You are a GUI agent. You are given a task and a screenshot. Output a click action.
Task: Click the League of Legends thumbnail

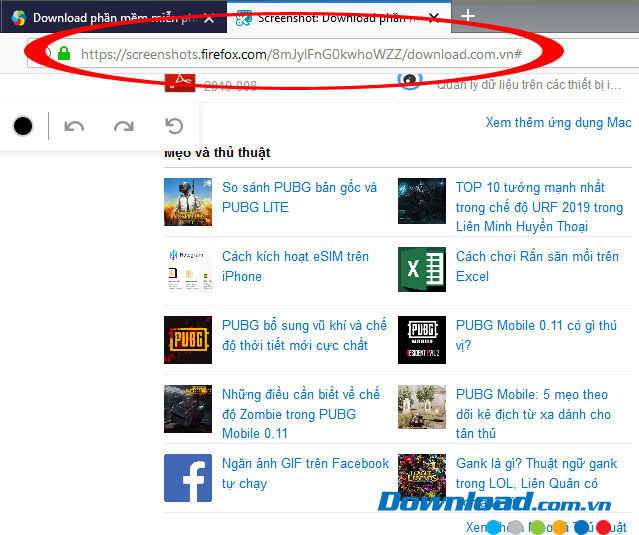pyautogui.click(x=422, y=477)
